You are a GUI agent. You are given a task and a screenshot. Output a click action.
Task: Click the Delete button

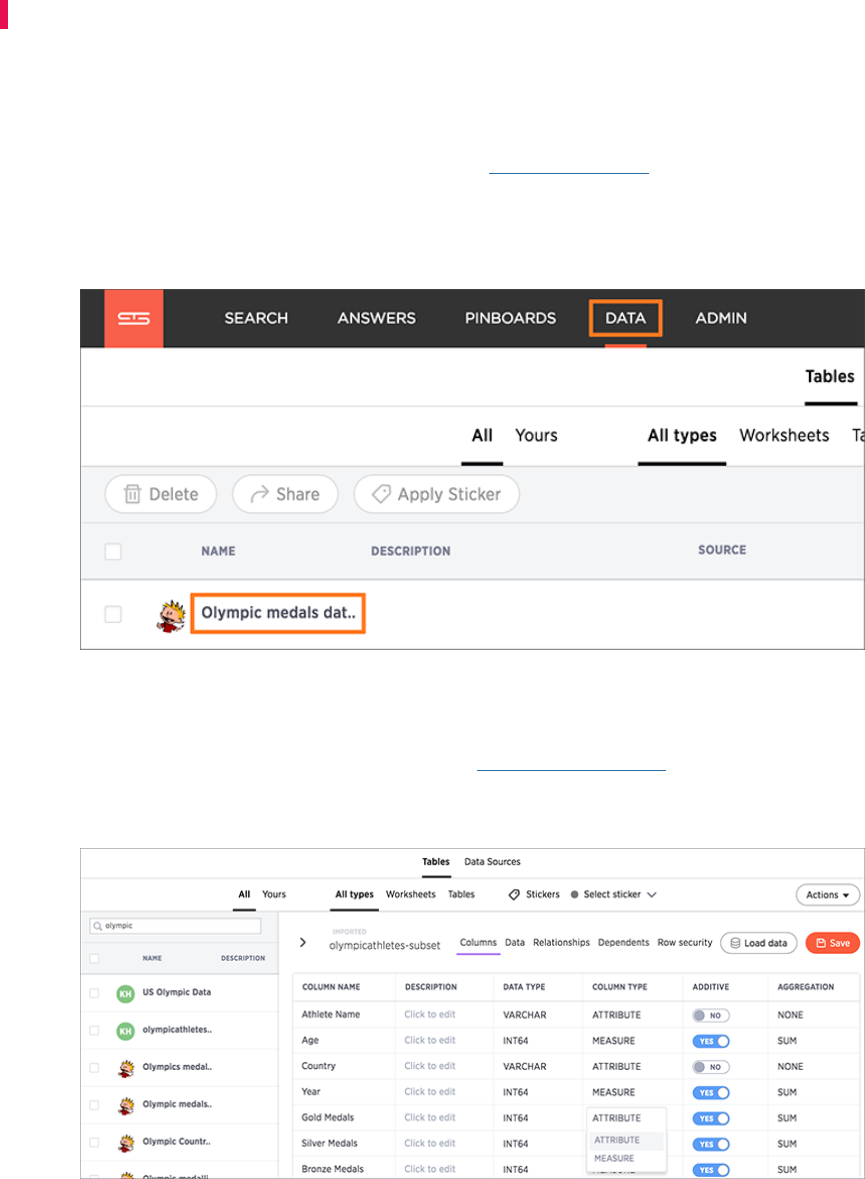pyautogui.click(x=161, y=494)
